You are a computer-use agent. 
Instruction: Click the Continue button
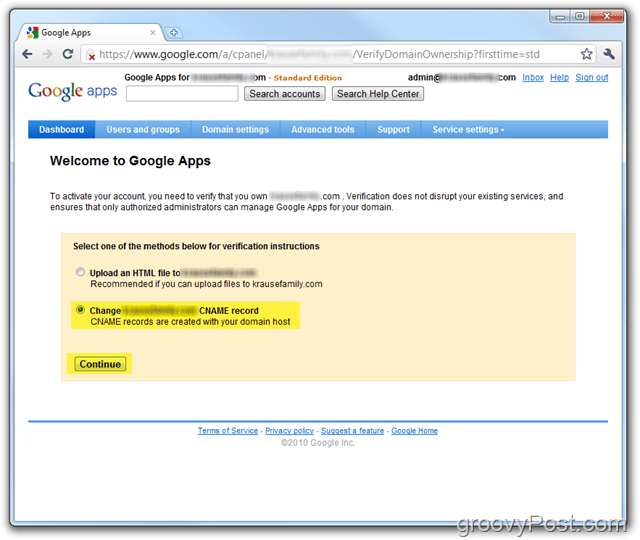pyautogui.click(x=100, y=364)
